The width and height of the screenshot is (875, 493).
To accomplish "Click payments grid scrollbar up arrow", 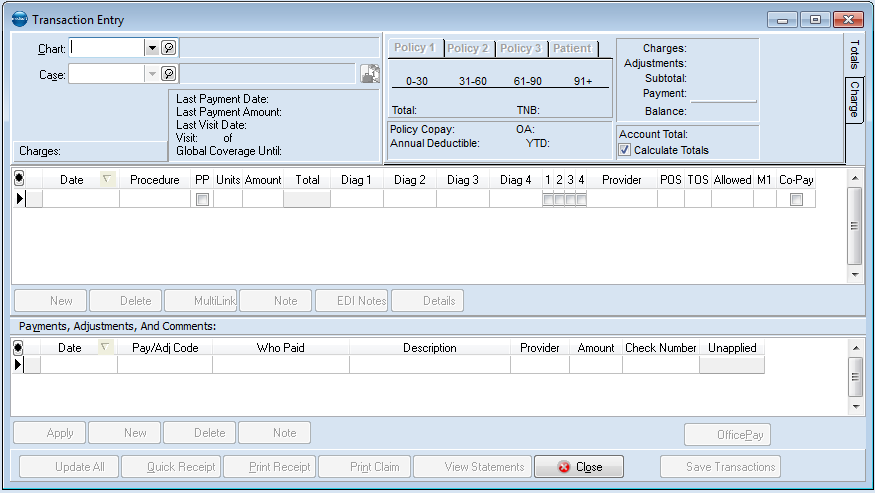I will [855, 348].
